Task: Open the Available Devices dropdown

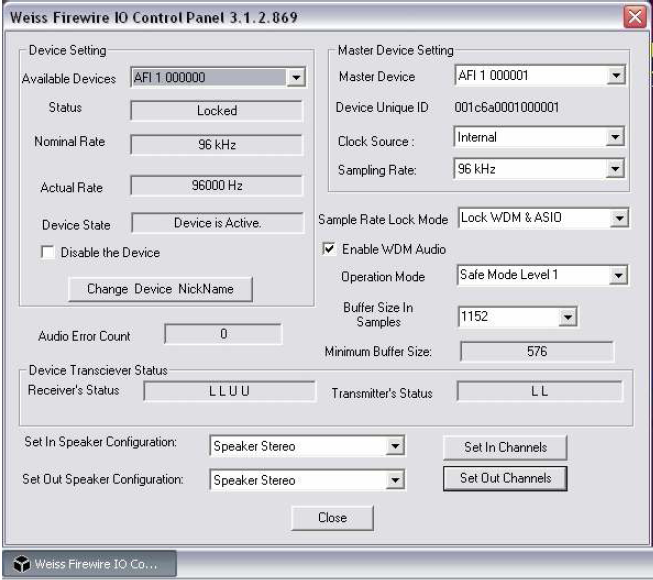Action: [x=294, y=78]
